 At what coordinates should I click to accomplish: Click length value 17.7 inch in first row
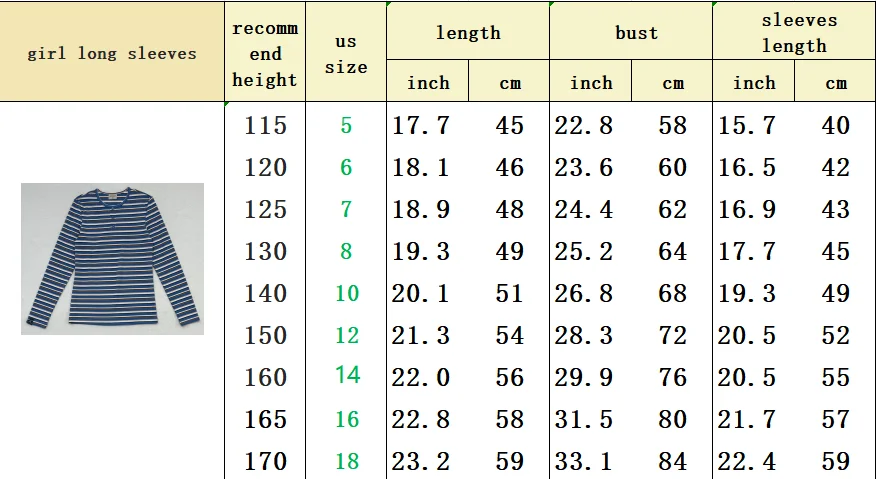[421, 125]
